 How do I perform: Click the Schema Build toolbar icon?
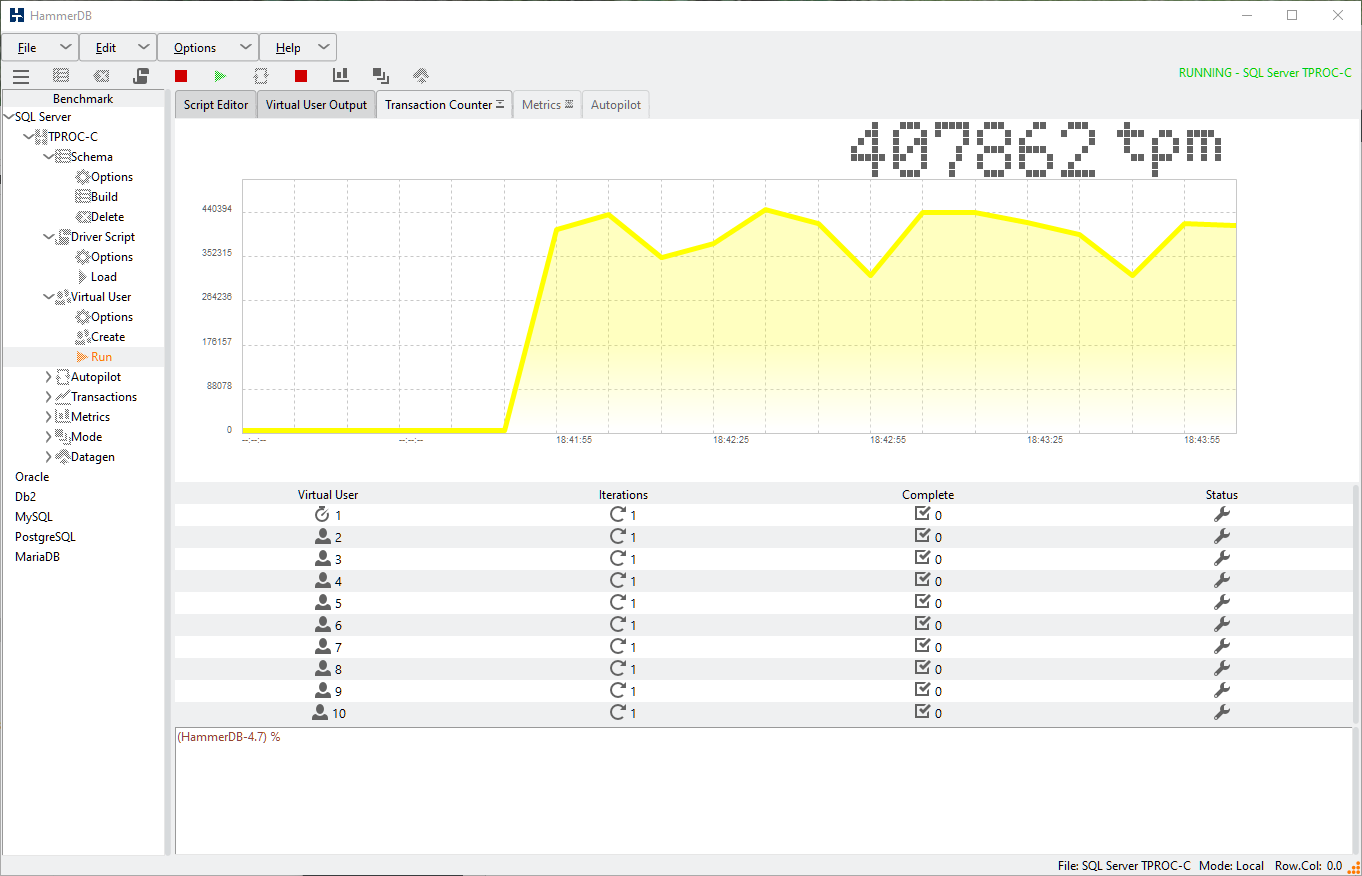click(61, 76)
